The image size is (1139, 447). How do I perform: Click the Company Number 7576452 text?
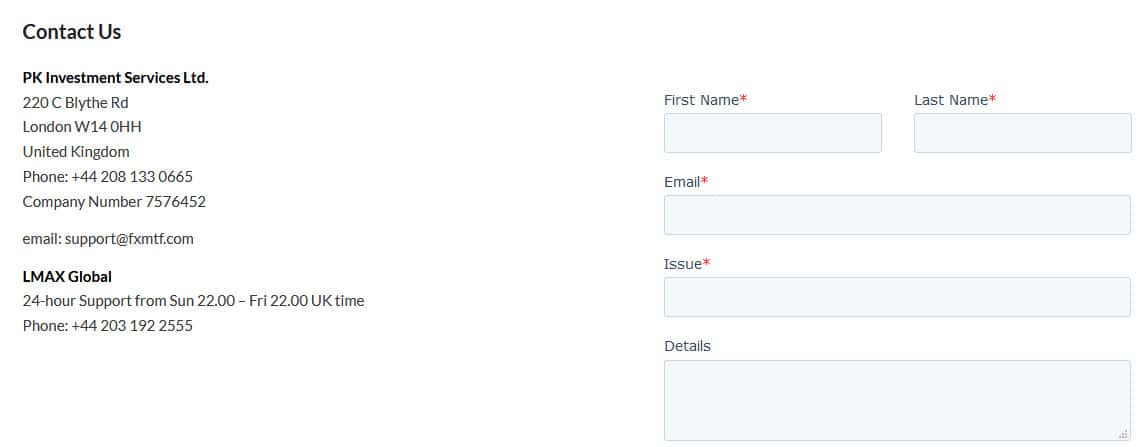coord(114,202)
